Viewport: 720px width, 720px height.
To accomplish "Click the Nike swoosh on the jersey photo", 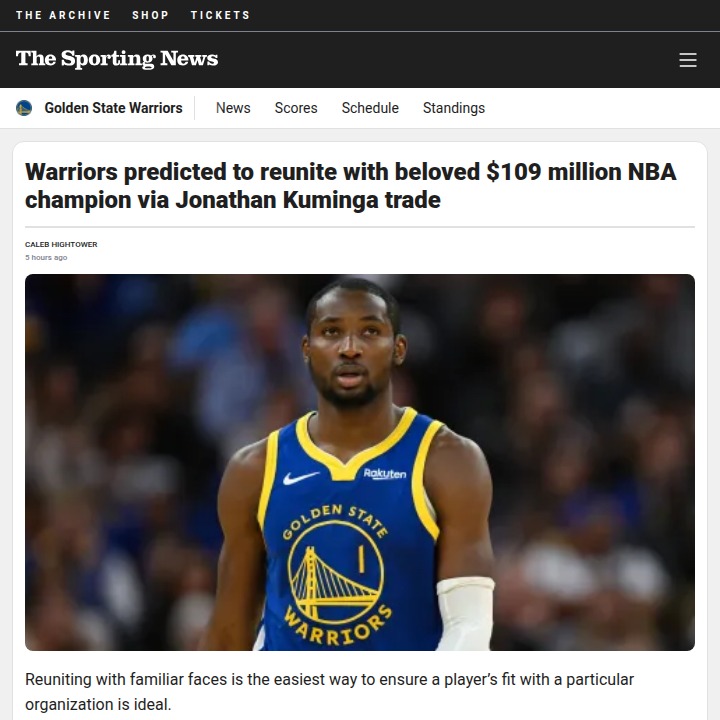I will (x=300, y=478).
